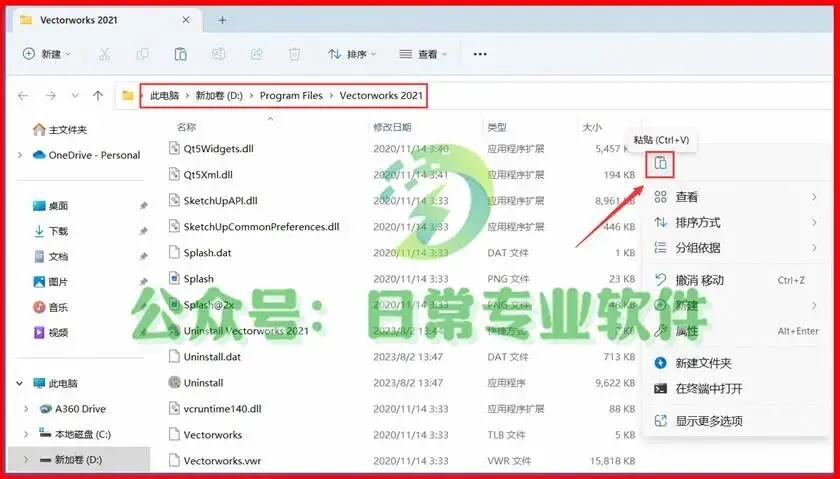Screen dimensions: 840x479
Task: Click the Back navigation arrow
Action: click(x=23, y=96)
